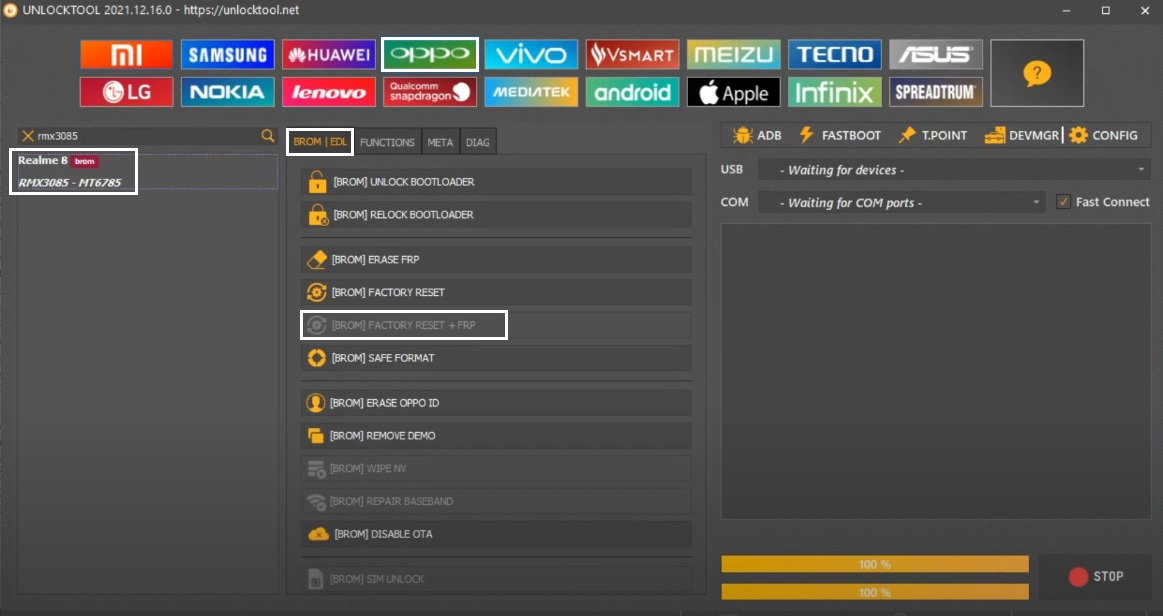The width and height of the screenshot is (1163, 616).
Task: Select the Vivo brand tile
Action: click(x=531, y=55)
